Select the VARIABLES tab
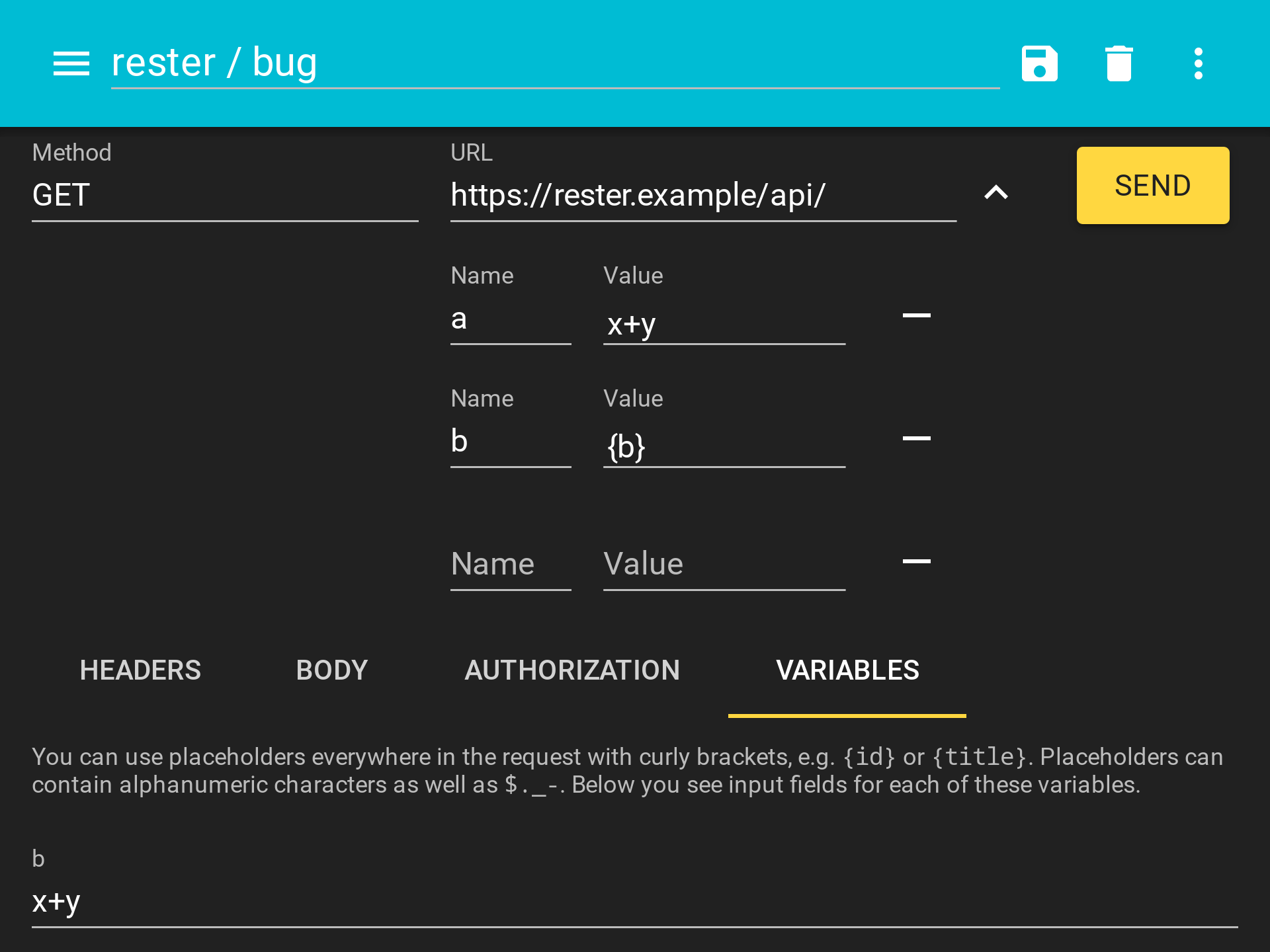Viewport: 1270px width, 952px height. coord(847,670)
